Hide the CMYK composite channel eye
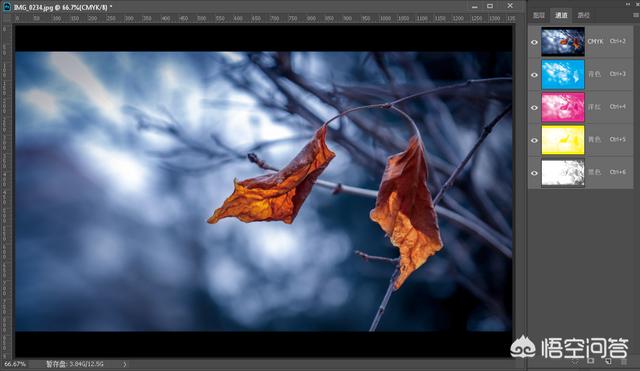This screenshot has height=371, width=640. coord(534,42)
